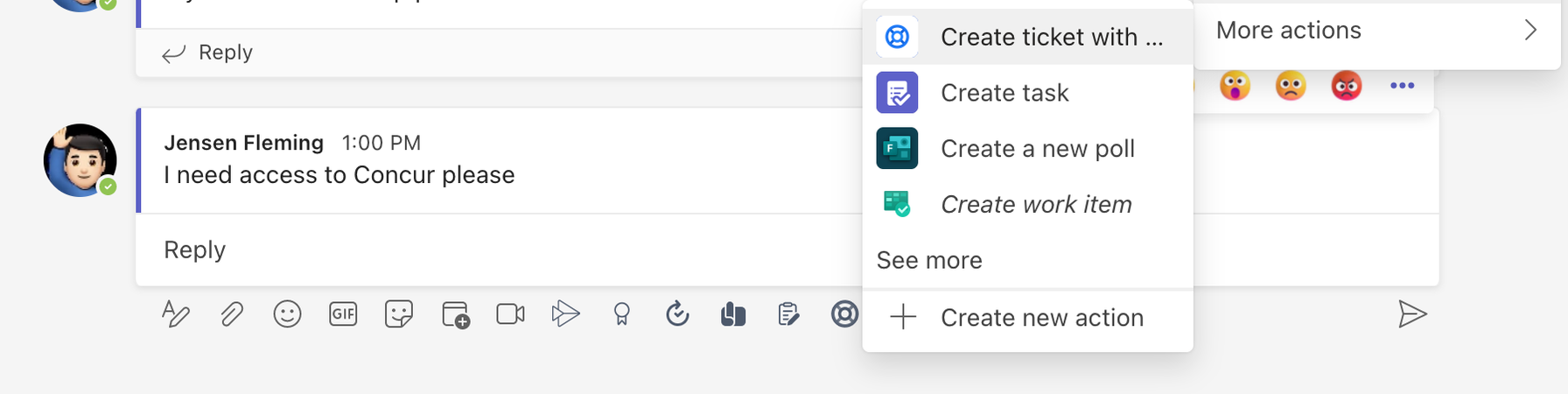React with the angry red emoji
Image resolution: width=1568 pixels, height=394 pixels.
click(x=1347, y=86)
